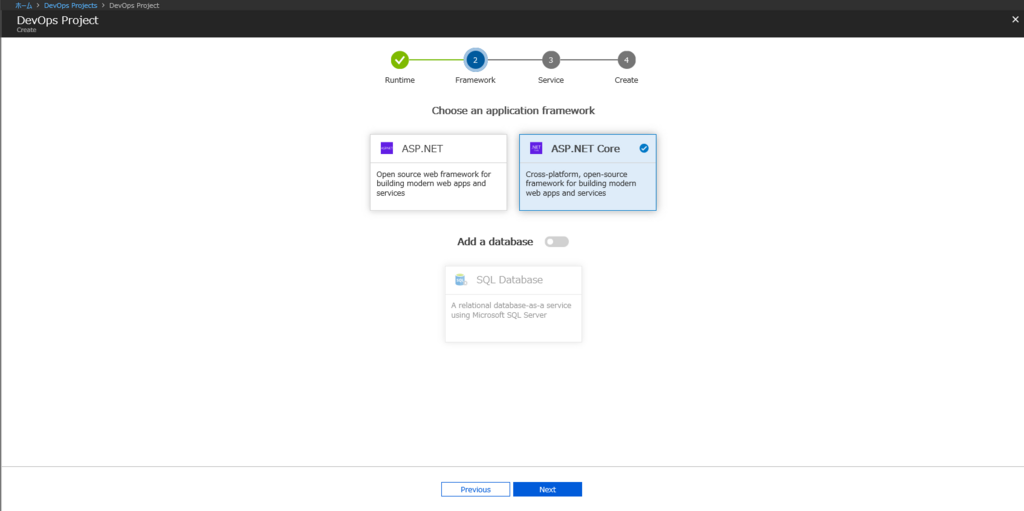Click the Framework step label
Viewport: 1024px width, 511px height.
[x=475, y=80]
